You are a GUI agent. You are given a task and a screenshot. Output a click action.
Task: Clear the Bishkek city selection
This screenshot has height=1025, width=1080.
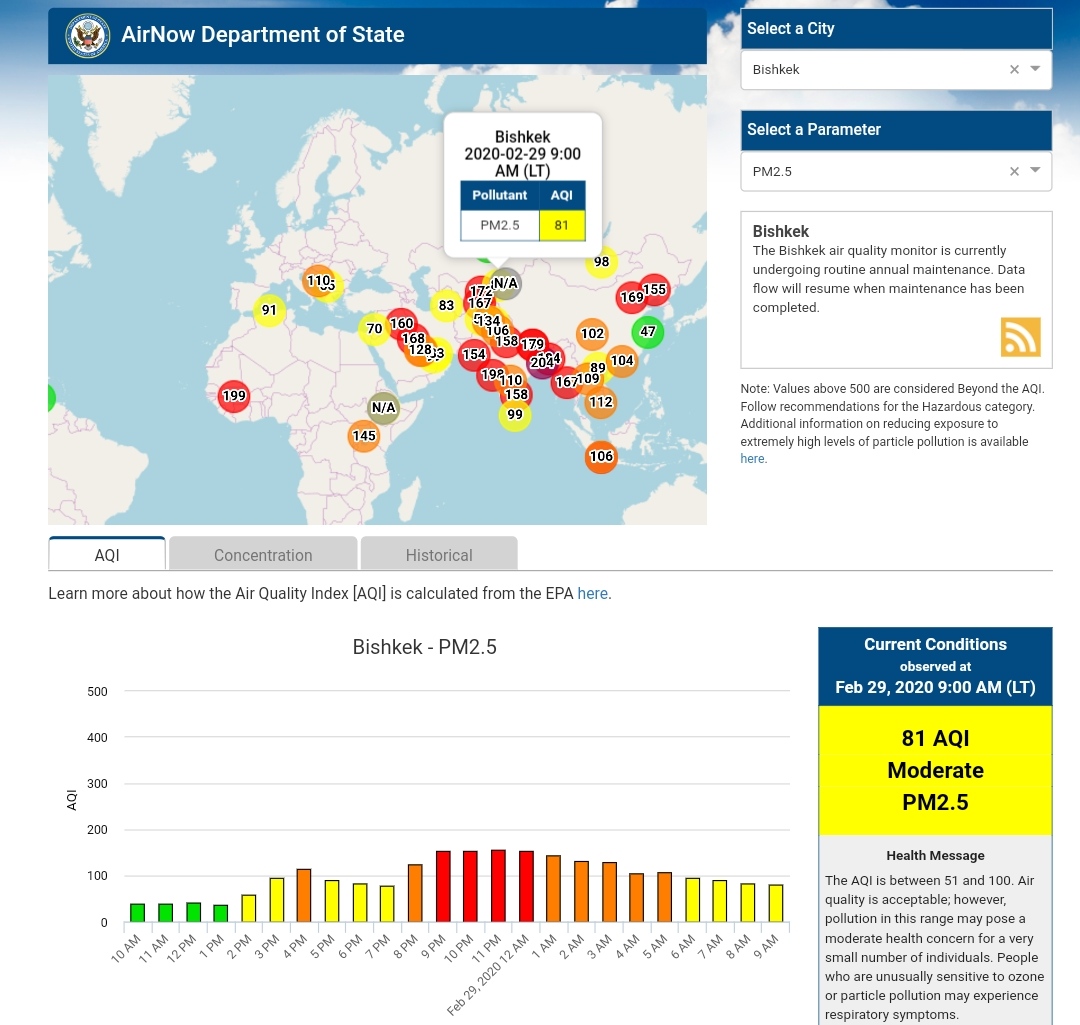1014,70
